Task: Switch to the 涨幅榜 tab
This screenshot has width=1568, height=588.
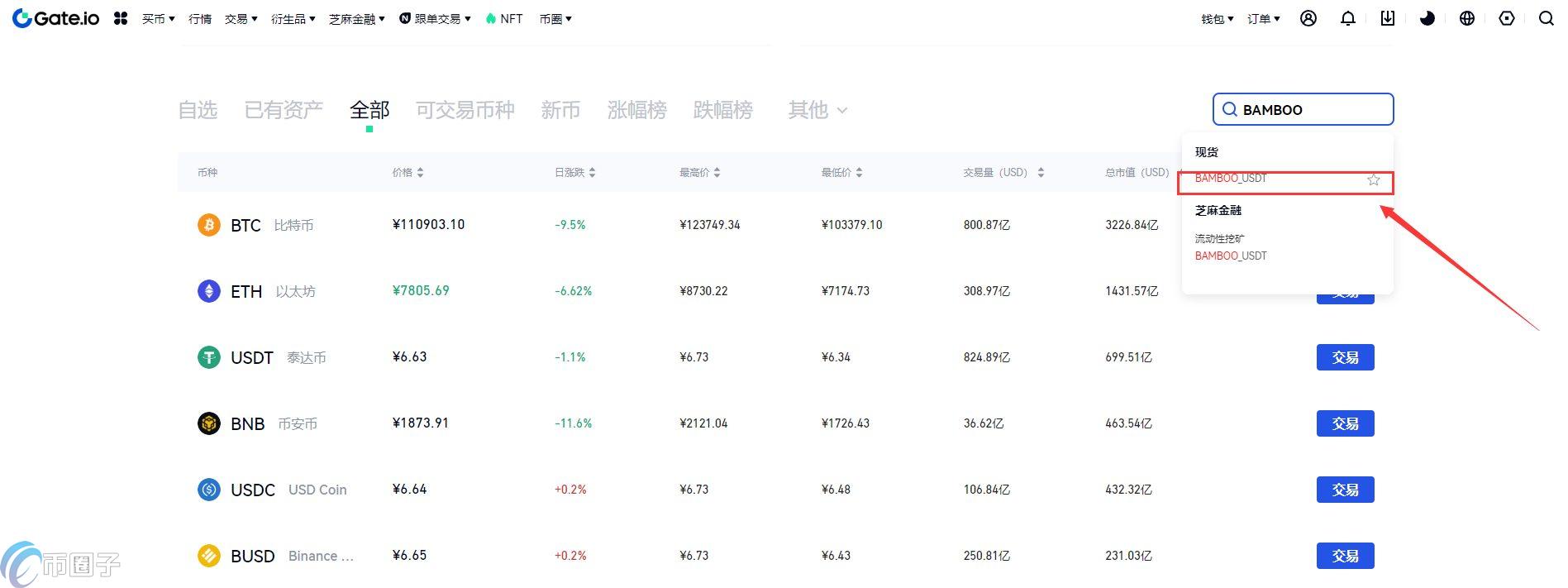Action: coord(636,110)
